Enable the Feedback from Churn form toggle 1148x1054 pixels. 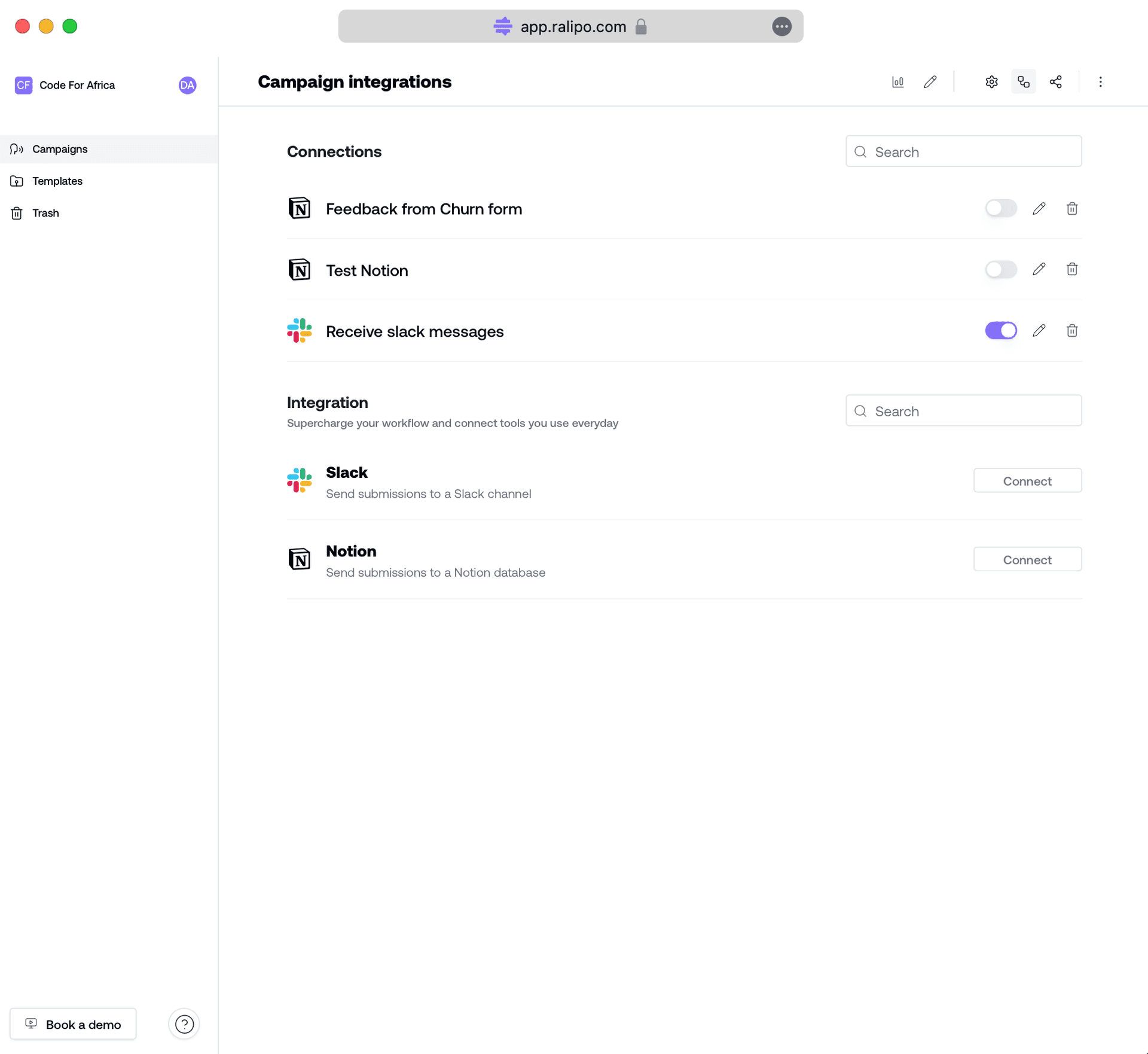click(1000, 209)
